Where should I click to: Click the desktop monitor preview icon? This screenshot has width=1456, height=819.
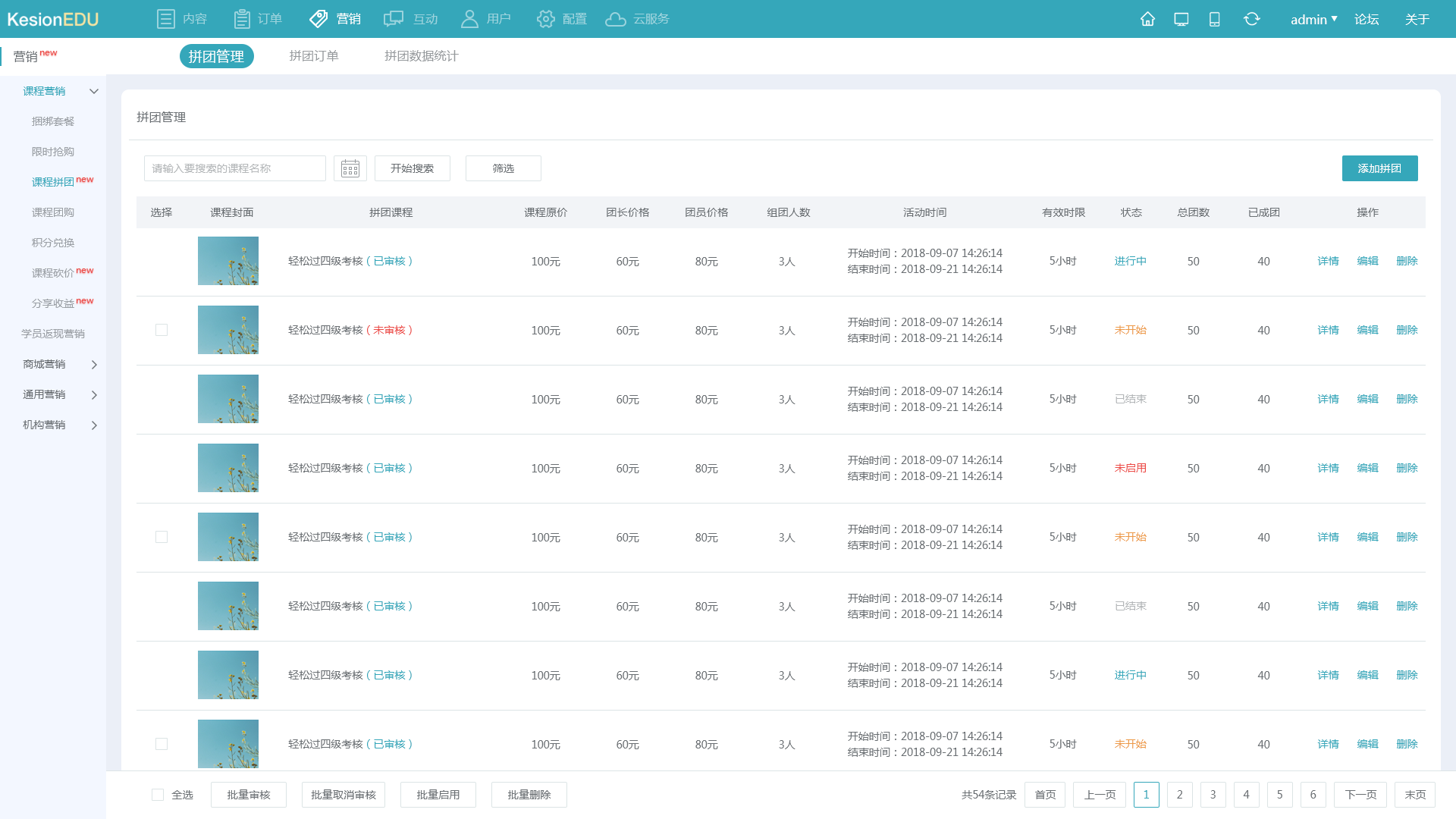click(1181, 19)
